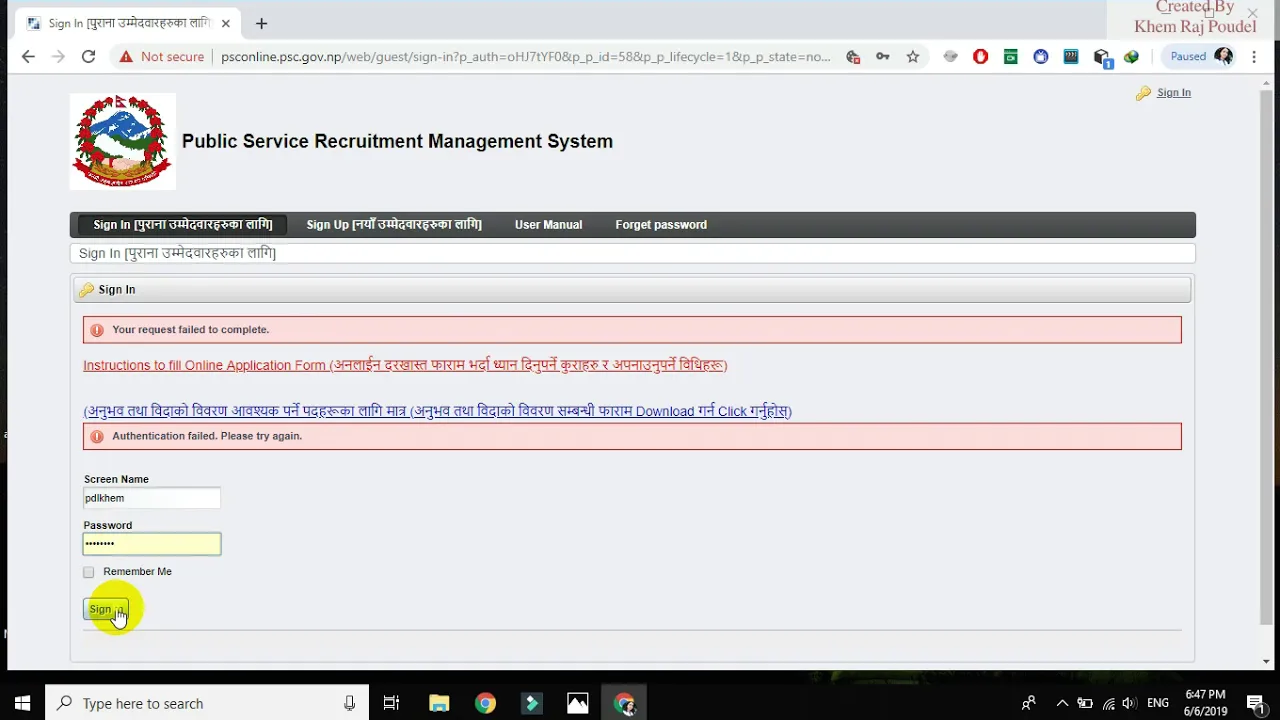Click the battery tray icon

(1085, 703)
